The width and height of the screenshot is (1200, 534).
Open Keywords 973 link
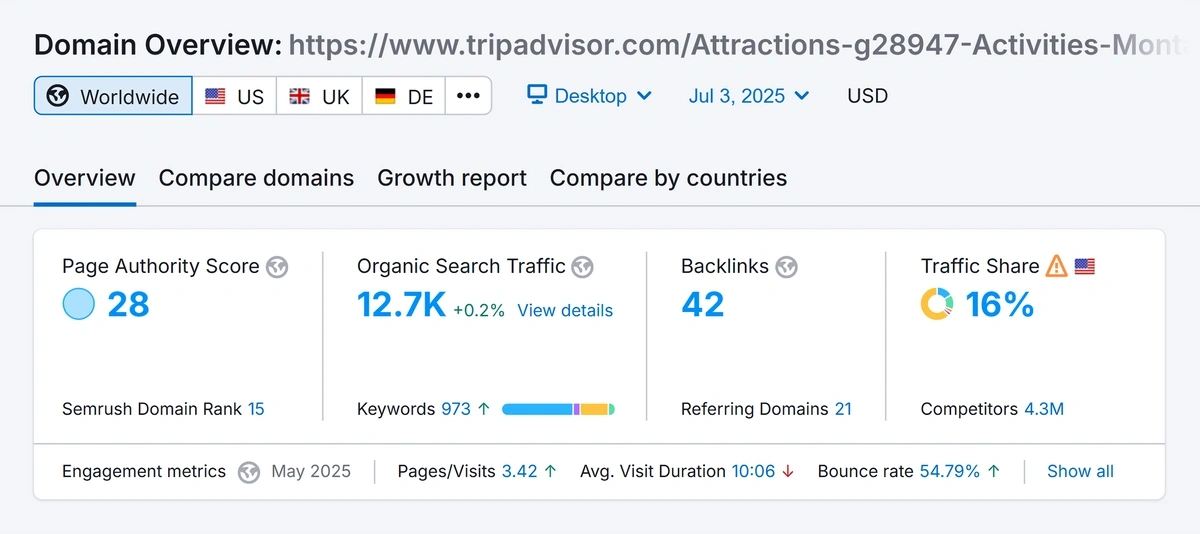click(456, 409)
